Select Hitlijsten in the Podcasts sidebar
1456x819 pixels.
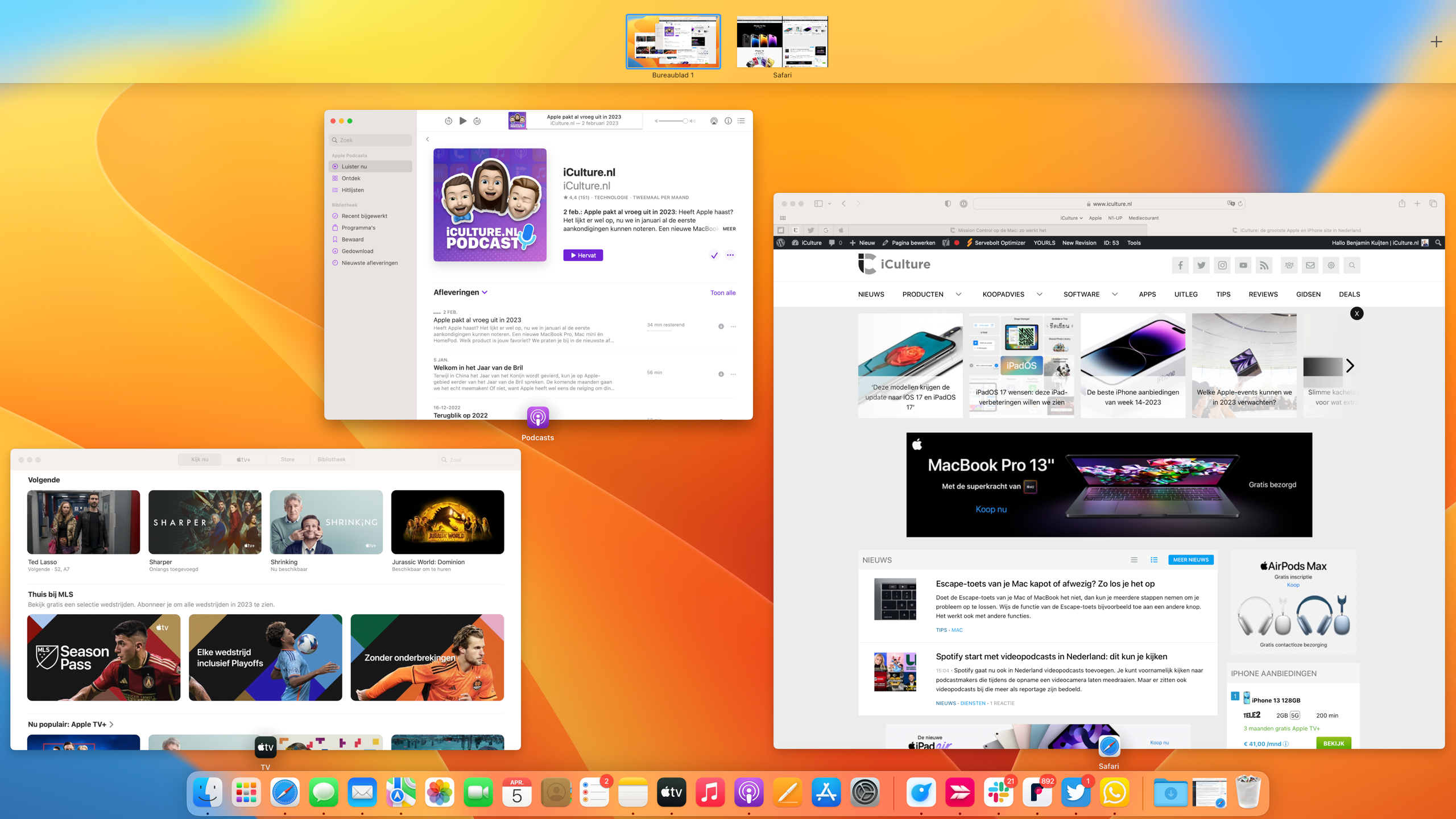coord(370,190)
